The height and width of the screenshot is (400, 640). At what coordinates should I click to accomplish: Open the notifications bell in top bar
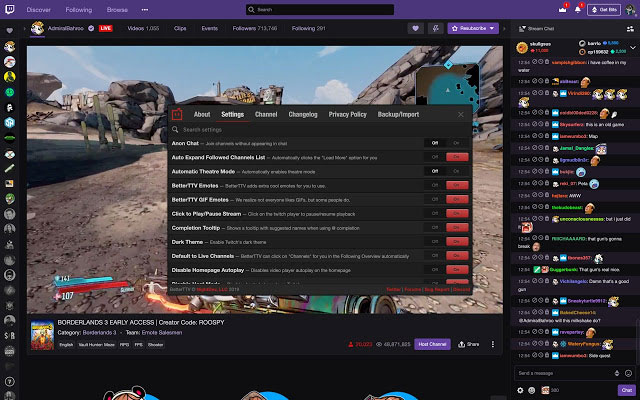[x=578, y=9]
